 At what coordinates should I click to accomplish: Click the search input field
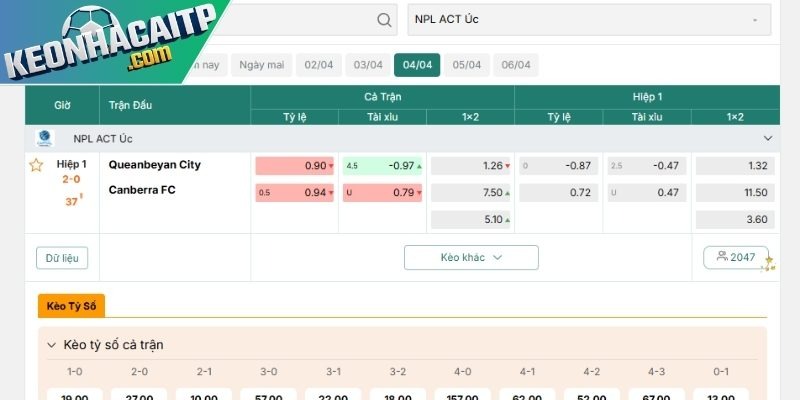(x=300, y=20)
